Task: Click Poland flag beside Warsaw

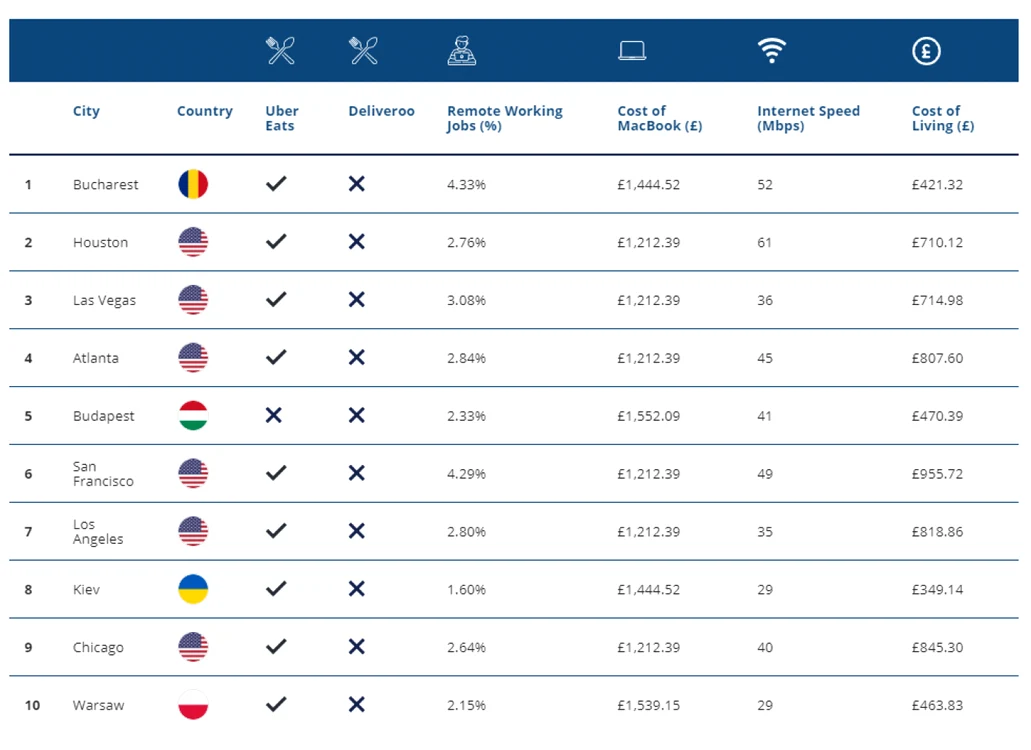Action: (193, 705)
